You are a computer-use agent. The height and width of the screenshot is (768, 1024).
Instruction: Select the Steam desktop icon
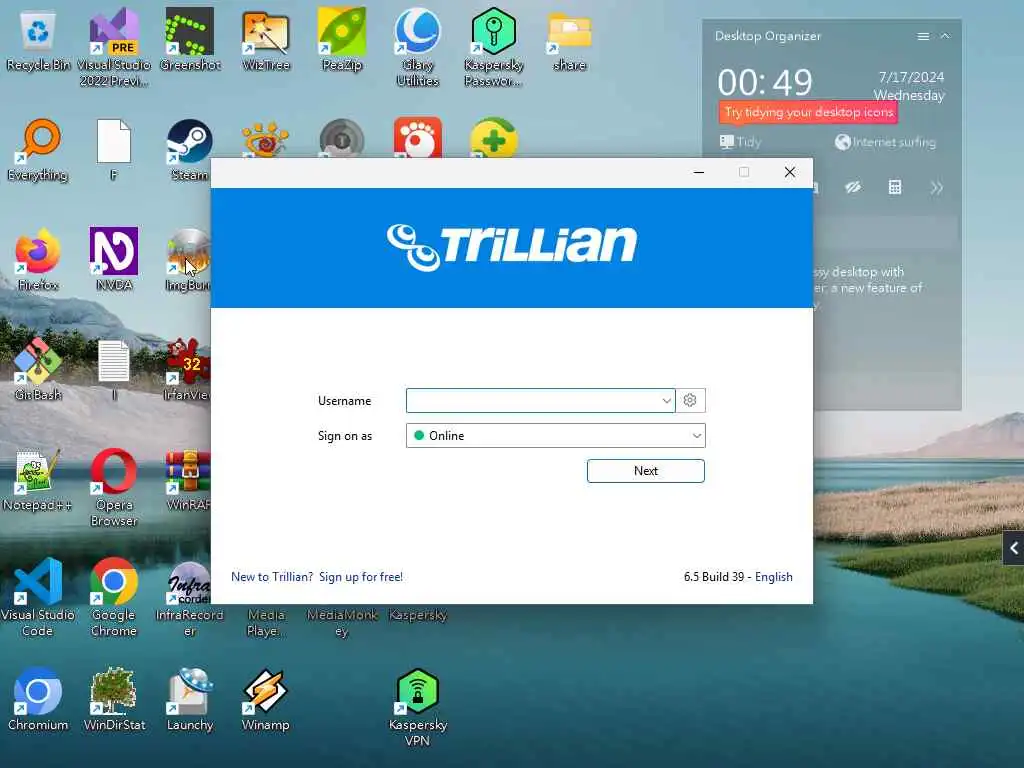pyautogui.click(x=189, y=150)
